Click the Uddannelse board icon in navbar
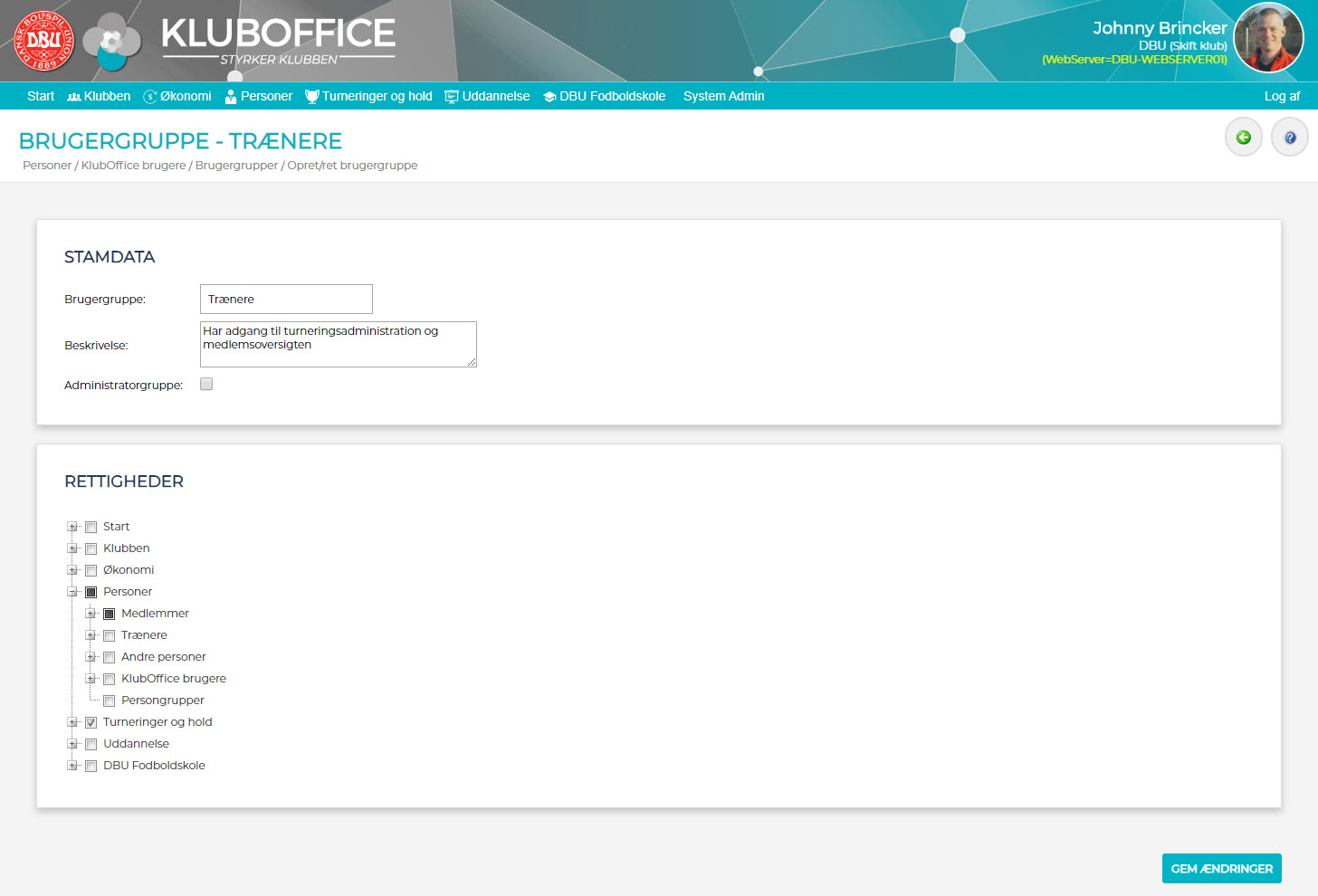This screenshot has width=1318, height=896. pyautogui.click(x=452, y=96)
